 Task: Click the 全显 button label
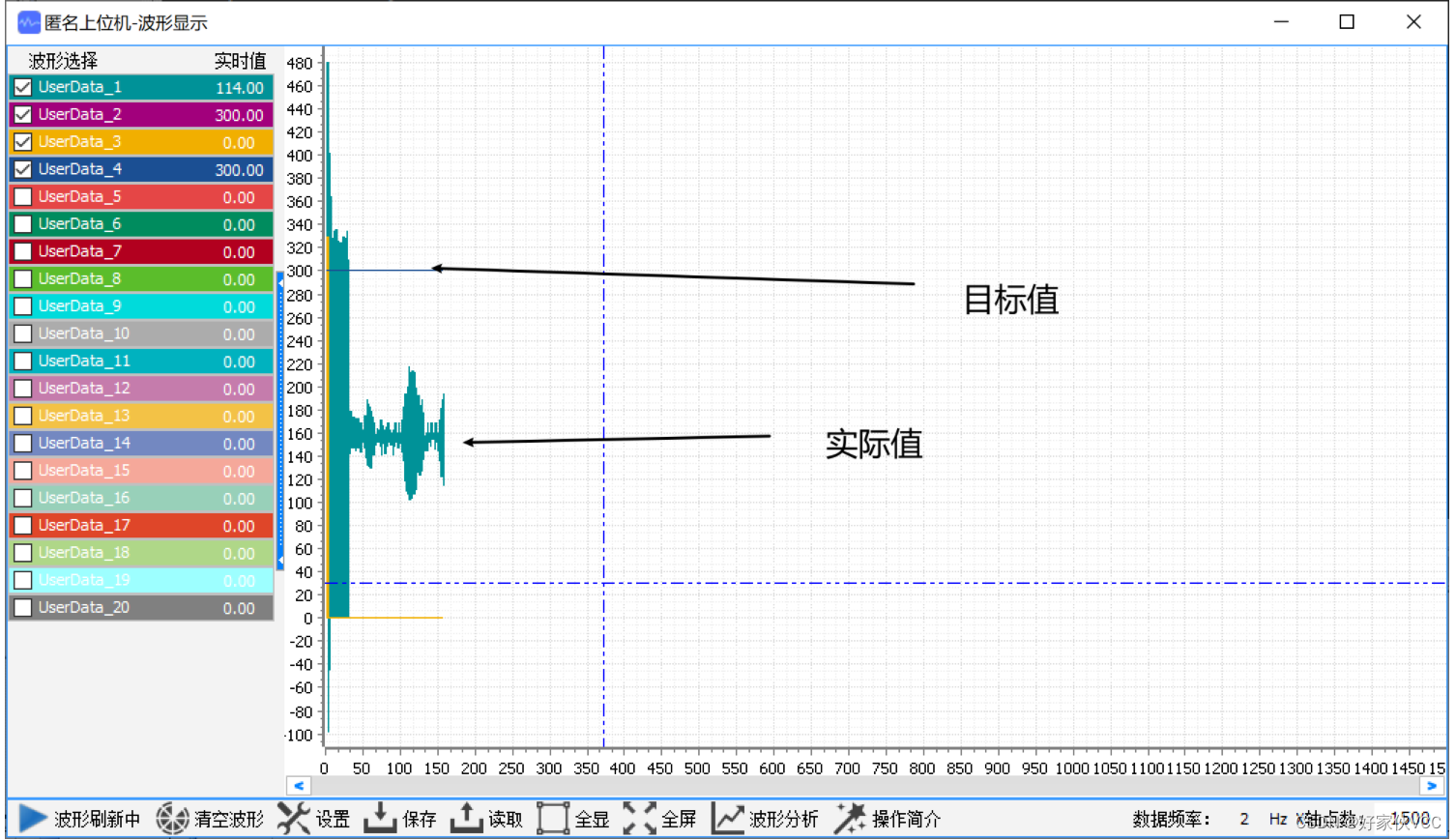pyautogui.click(x=593, y=820)
